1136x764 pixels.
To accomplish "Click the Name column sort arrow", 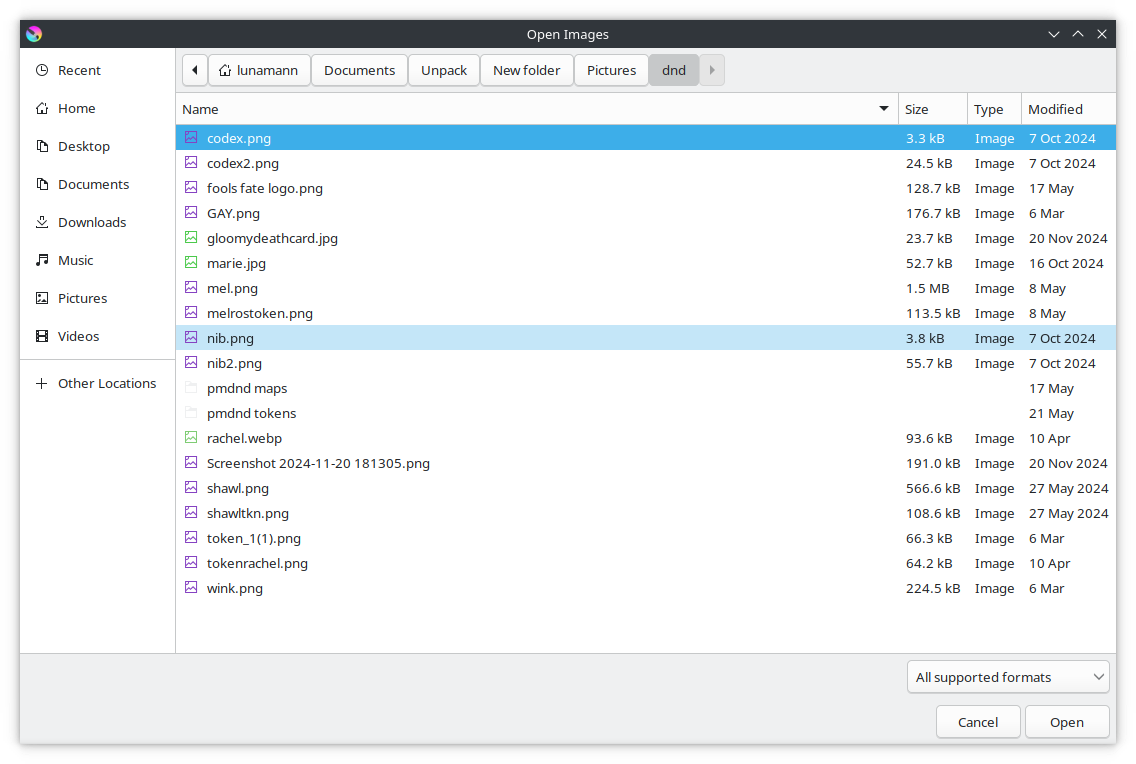I will [x=884, y=109].
